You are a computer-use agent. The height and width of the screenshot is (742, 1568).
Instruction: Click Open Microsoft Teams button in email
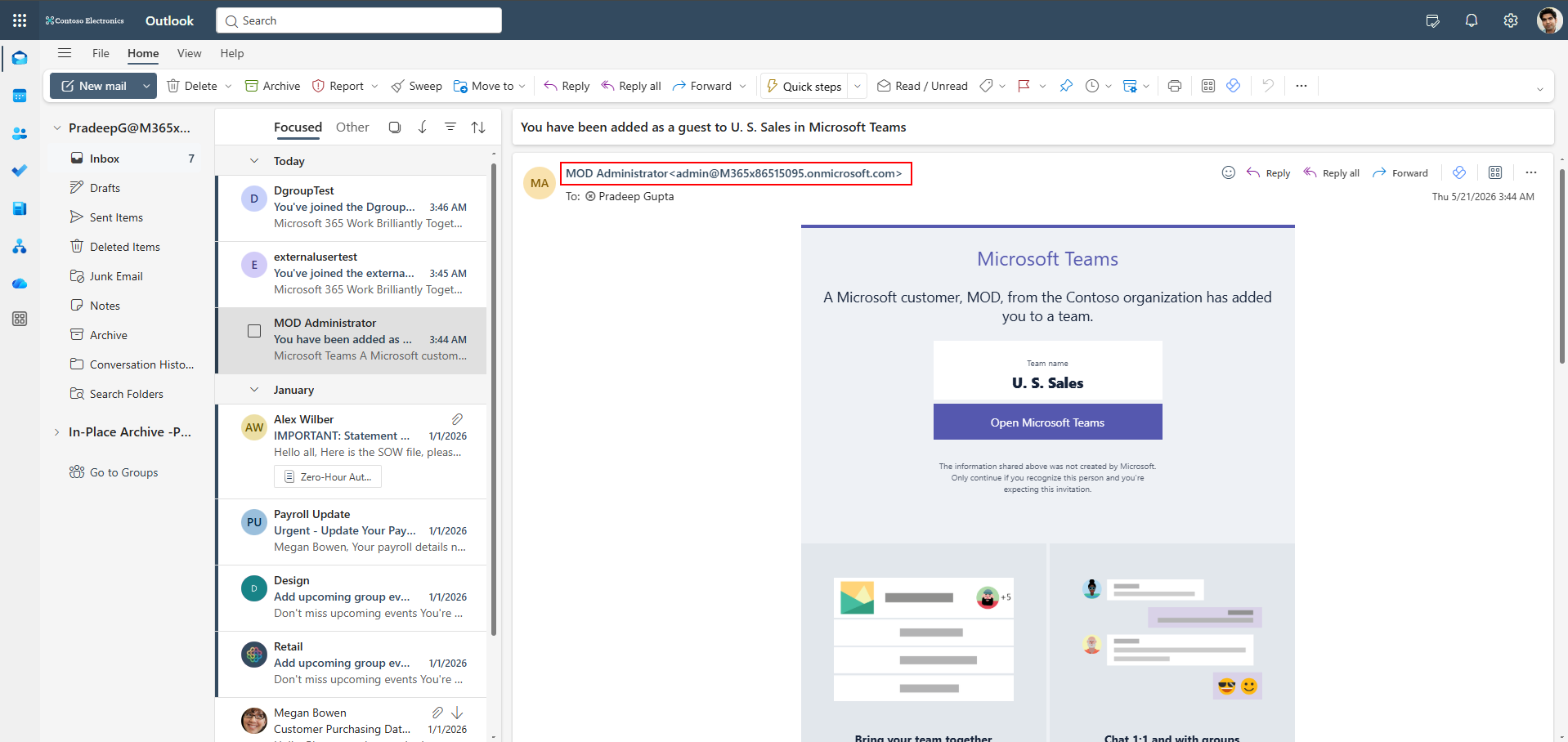tap(1047, 422)
